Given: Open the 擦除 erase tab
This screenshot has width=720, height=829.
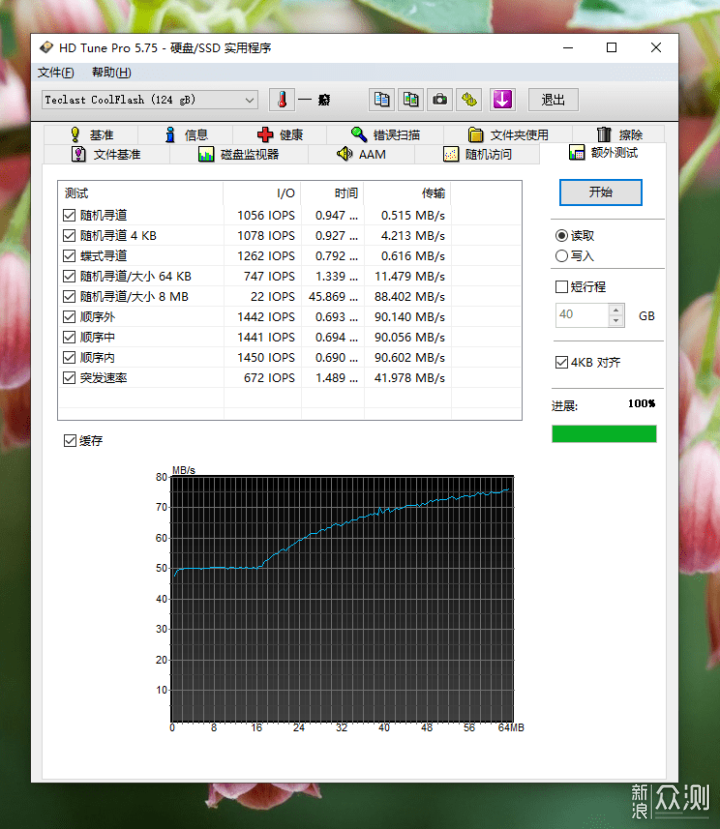Looking at the screenshot, I should click(619, 135).
